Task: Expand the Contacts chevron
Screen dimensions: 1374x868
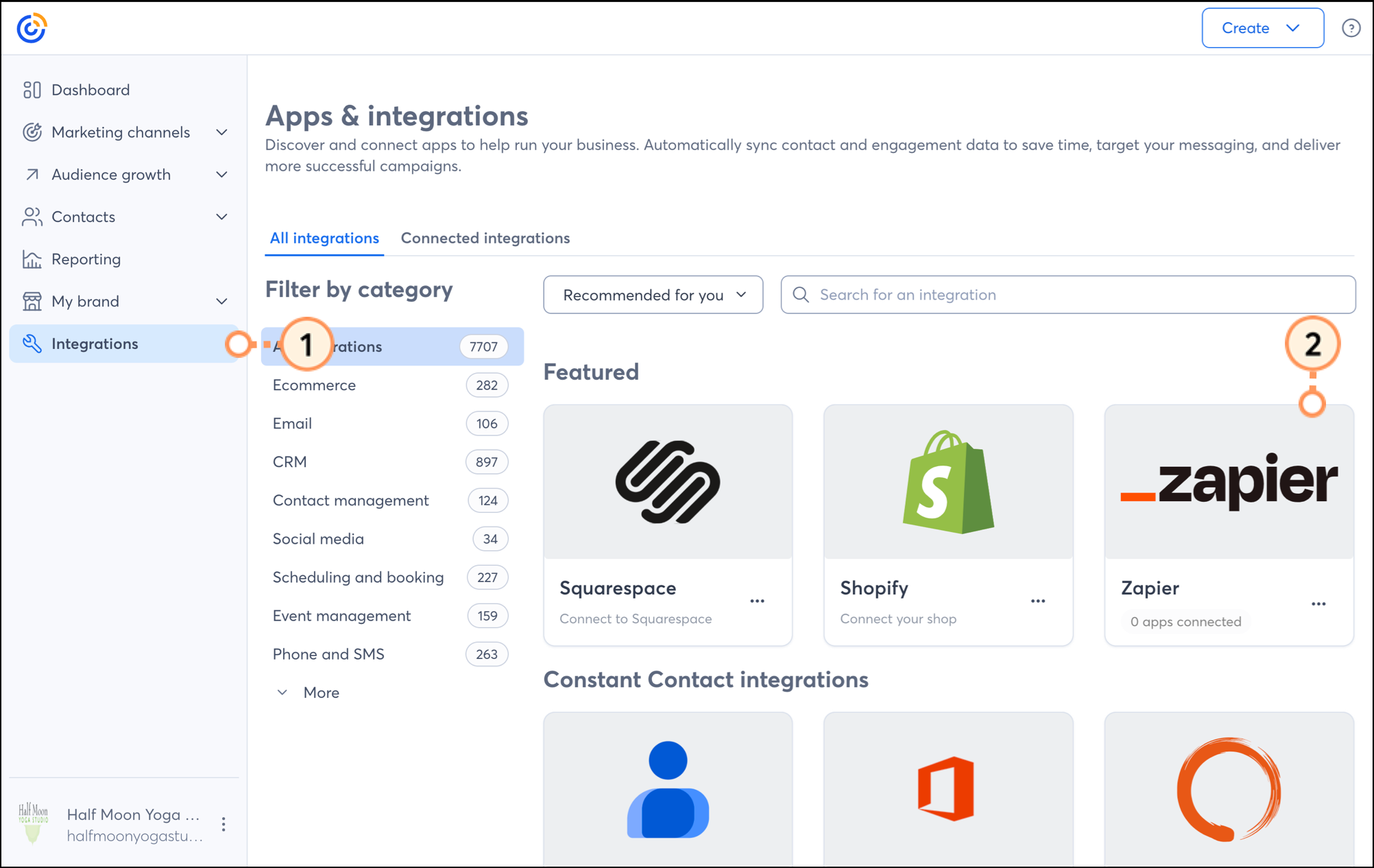Action: (221, 217)
